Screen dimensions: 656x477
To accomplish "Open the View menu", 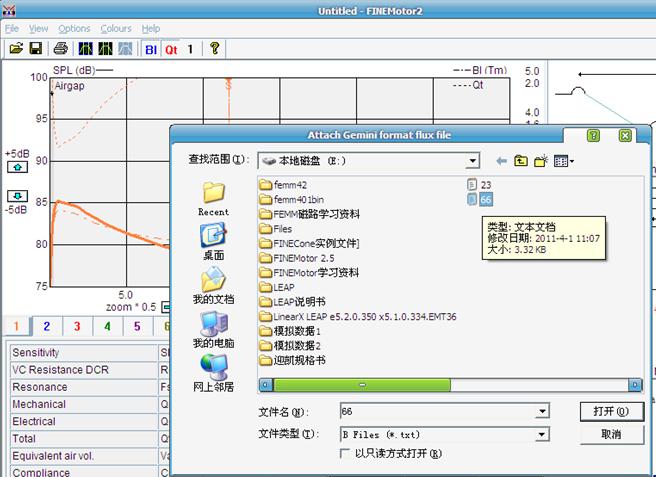I will pos(38,28).
